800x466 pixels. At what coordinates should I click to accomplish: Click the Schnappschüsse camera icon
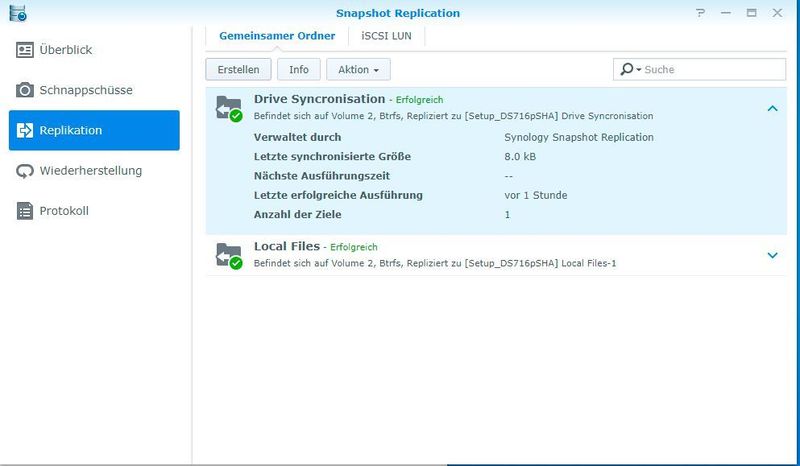pyautogui.click(x=24, y=90)
